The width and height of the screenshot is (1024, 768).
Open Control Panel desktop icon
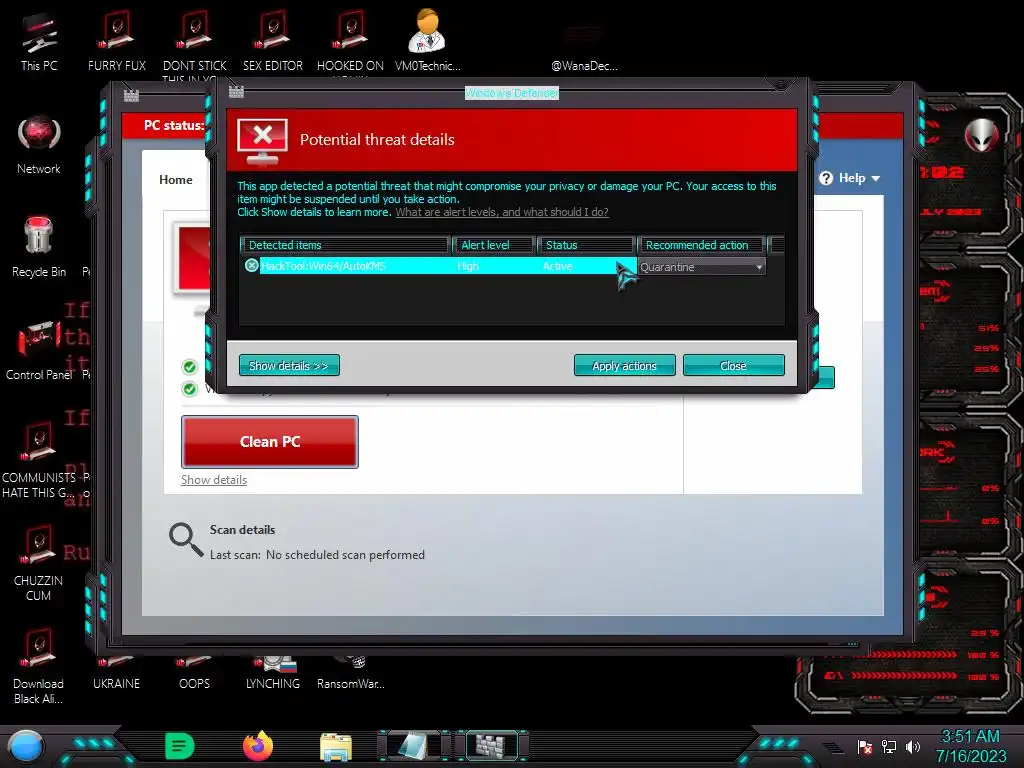click(39, 350)
